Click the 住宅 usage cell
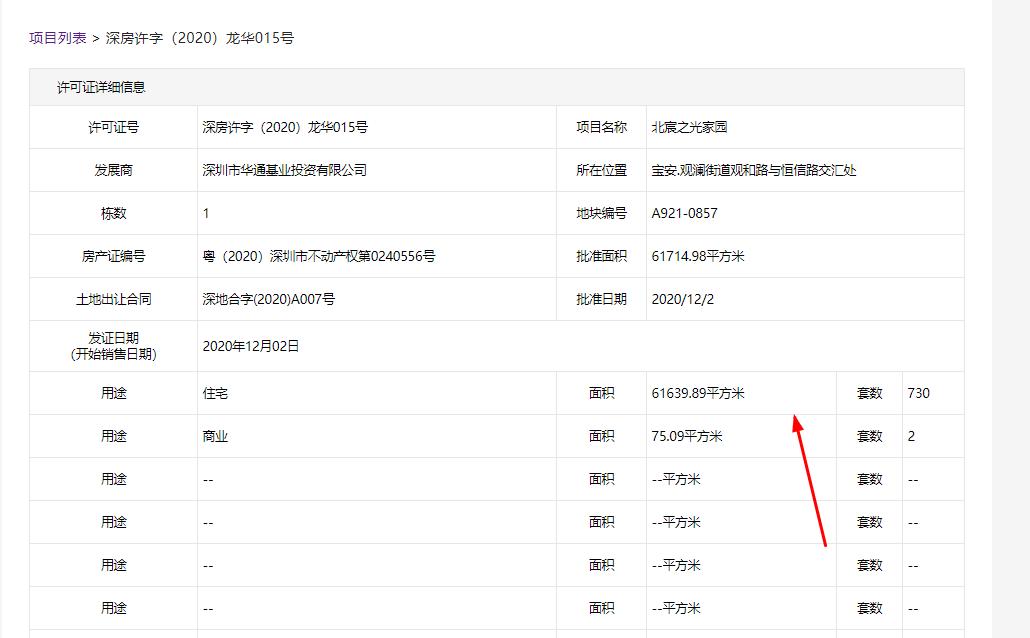The width and height of the screenshot is (1030, 638). 211,392
